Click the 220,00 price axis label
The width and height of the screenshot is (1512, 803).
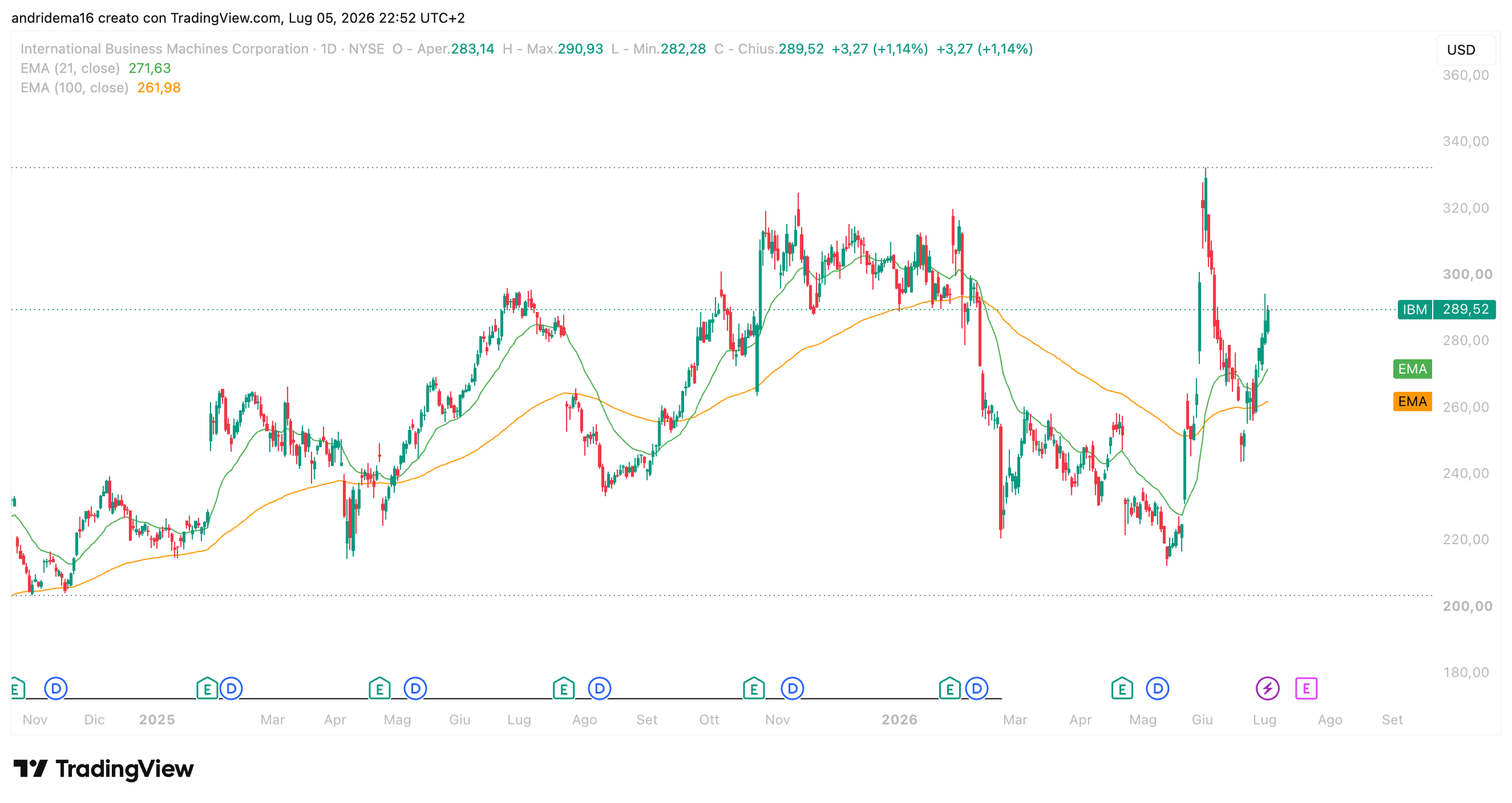click(x=1466, y=539)
